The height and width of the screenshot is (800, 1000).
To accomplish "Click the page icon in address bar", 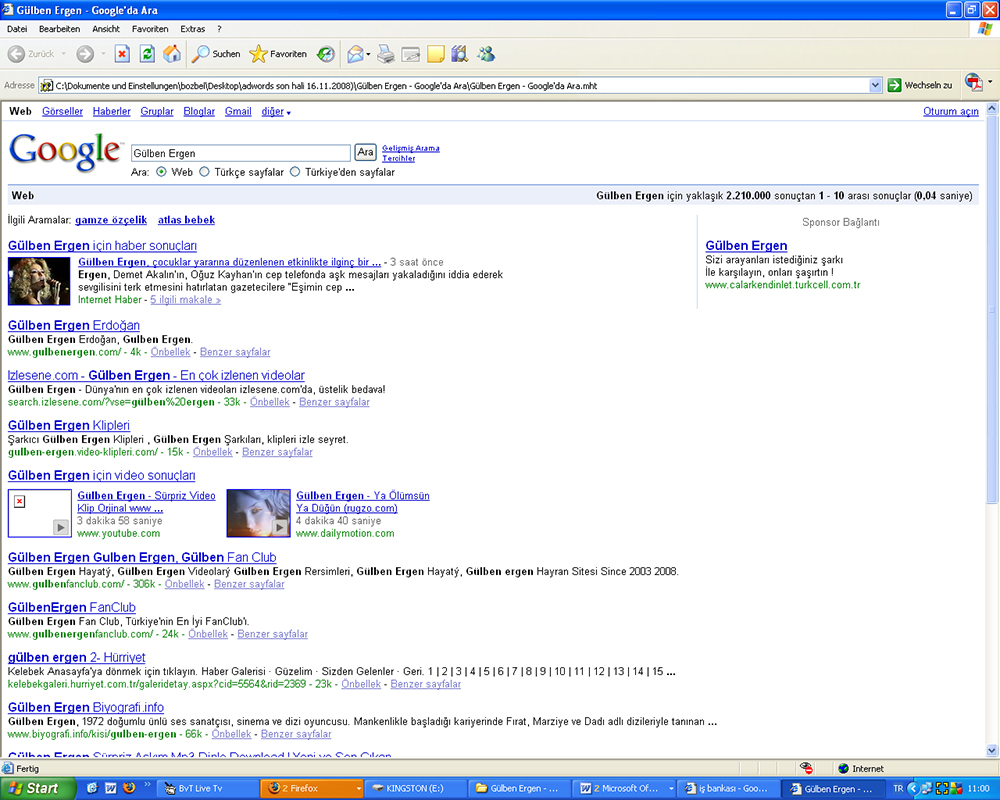I will [x=46, y=85].
